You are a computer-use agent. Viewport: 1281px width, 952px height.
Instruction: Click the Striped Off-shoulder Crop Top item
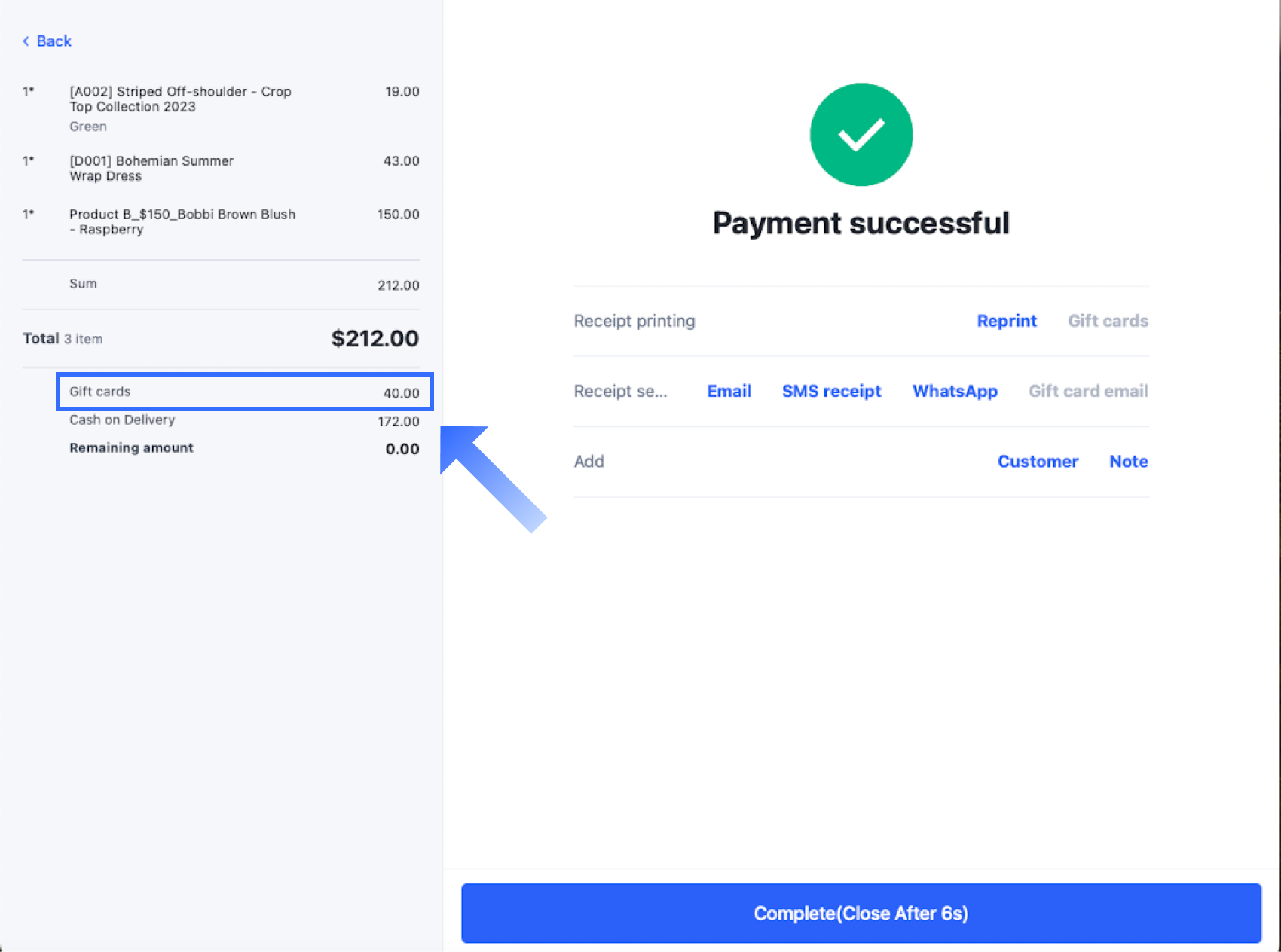click(180, 99)
